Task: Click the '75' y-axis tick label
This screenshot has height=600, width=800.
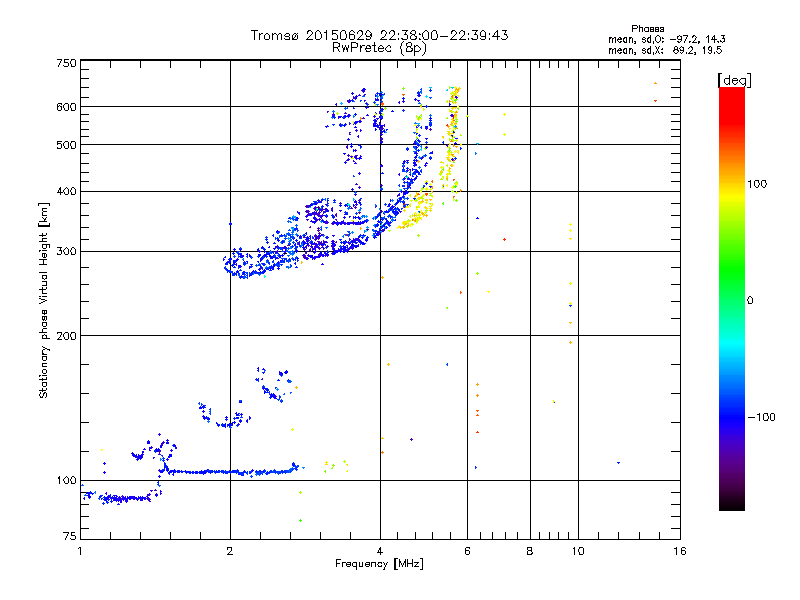Action: click(70, 536)
